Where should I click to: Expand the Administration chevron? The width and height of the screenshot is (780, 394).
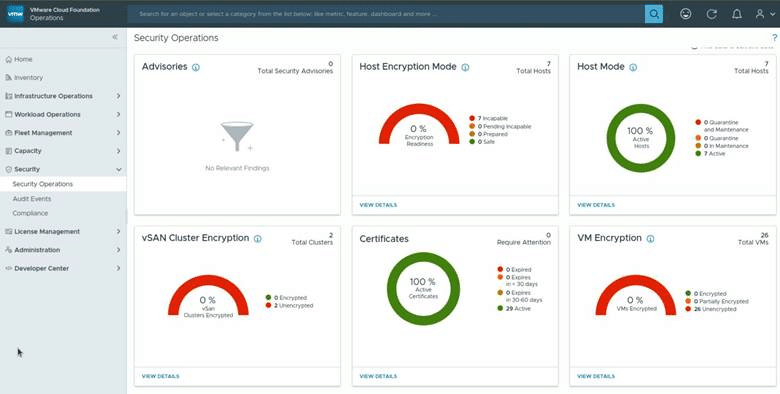click(118, 250)
